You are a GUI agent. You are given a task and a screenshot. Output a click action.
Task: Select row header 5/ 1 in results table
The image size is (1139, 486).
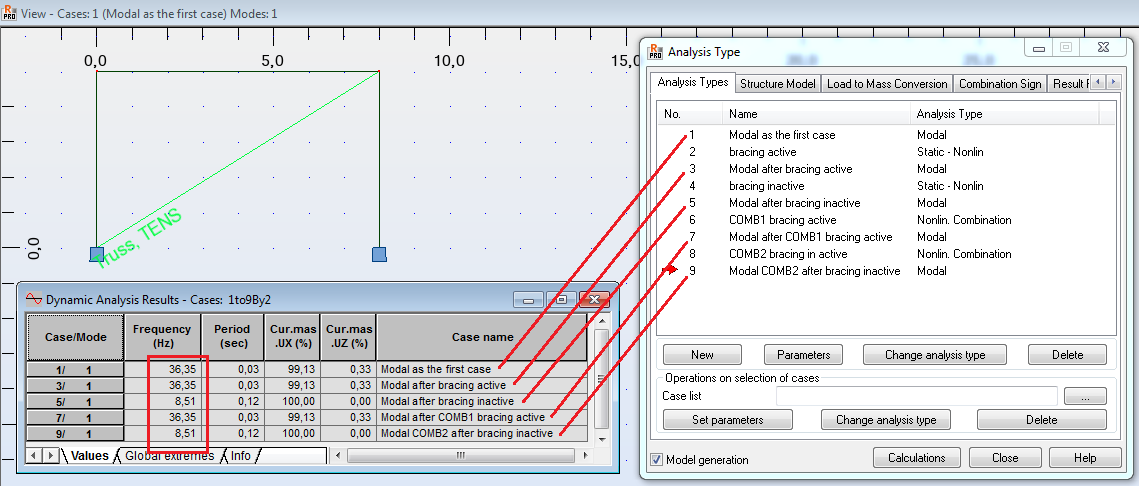click(x=76, y=401)
